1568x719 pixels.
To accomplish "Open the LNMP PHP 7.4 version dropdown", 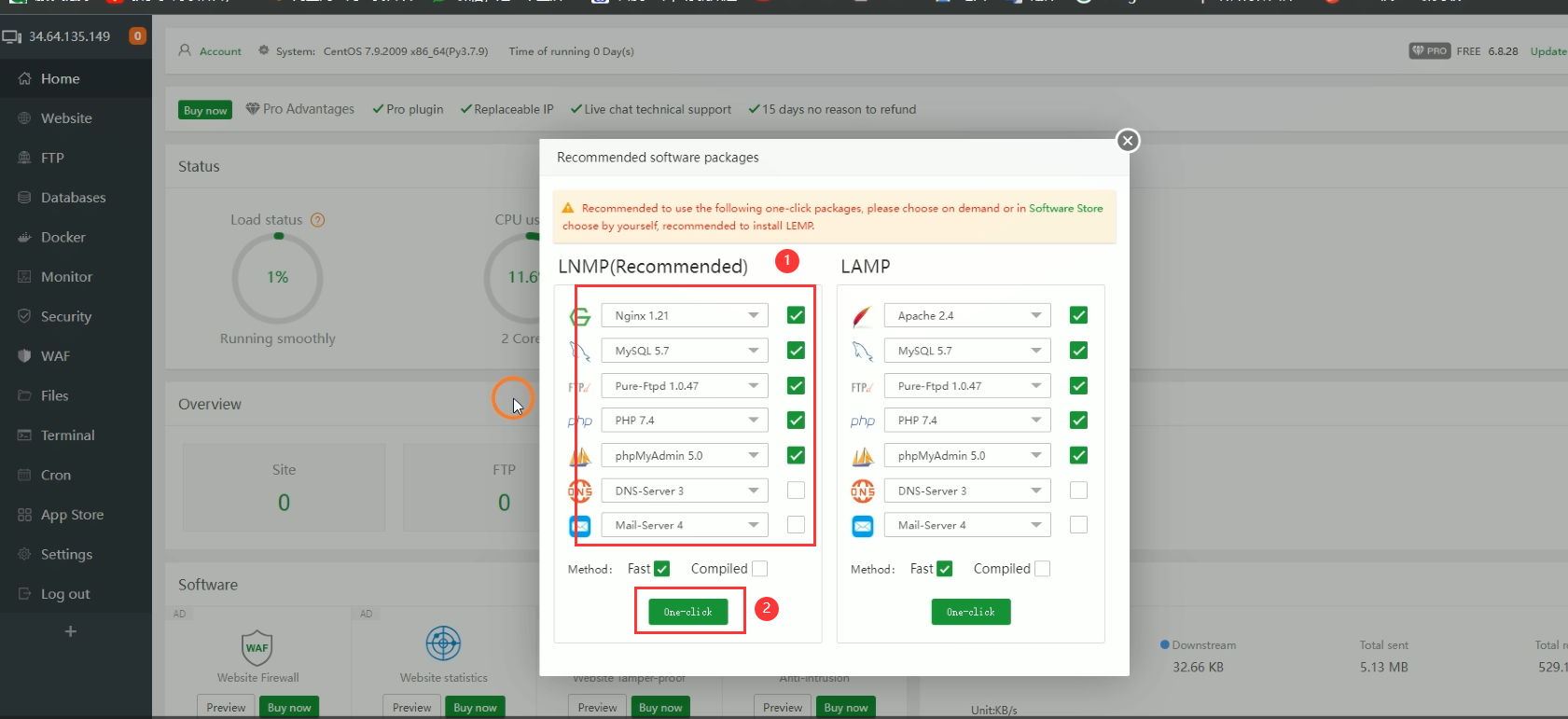I will (685, 421).
